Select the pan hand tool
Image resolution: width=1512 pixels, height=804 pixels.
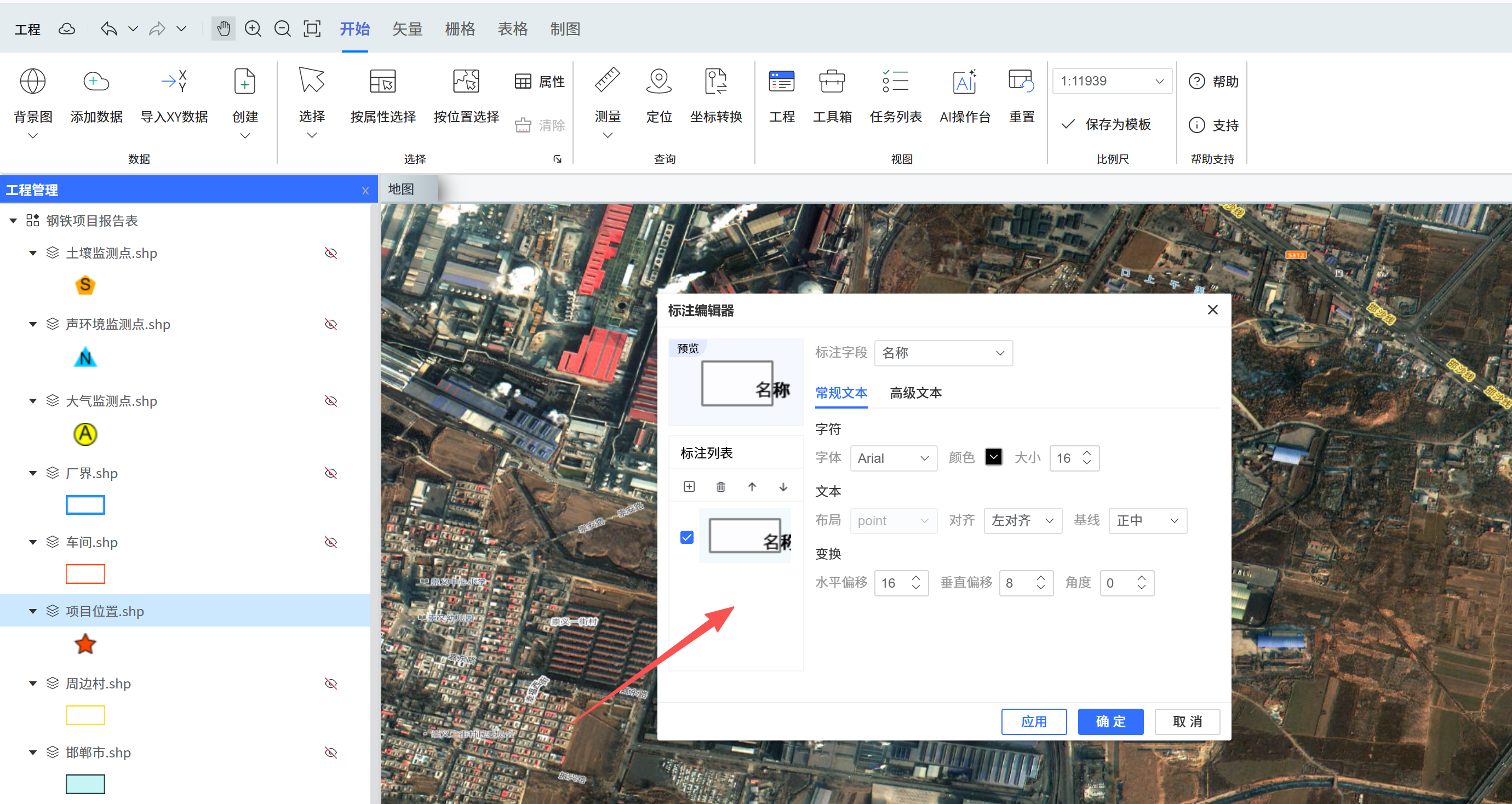click(223, 29)
